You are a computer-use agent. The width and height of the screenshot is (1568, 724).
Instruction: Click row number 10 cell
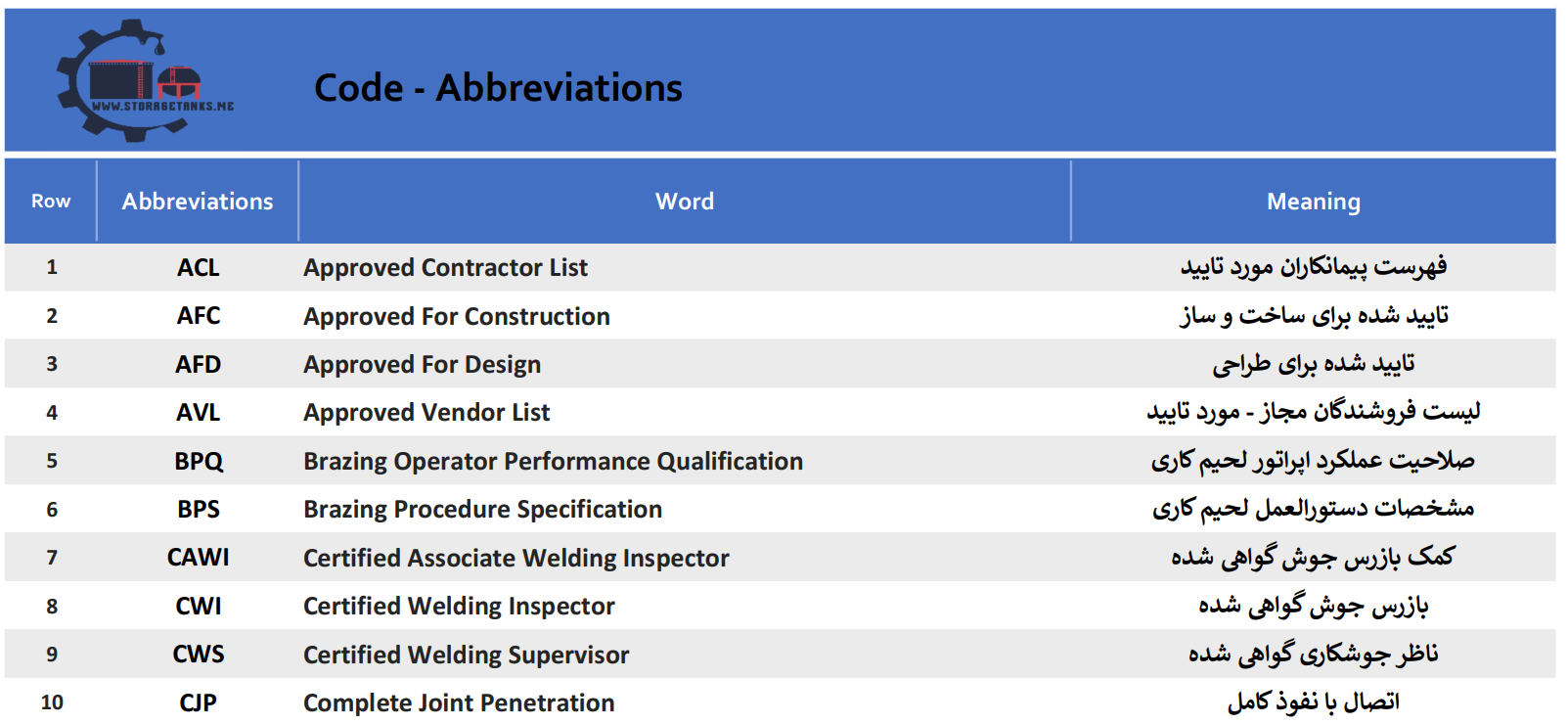click(52, 703)
